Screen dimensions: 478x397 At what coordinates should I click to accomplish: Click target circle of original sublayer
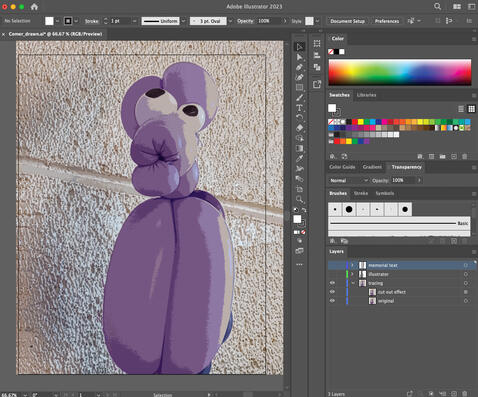(466, 301)
